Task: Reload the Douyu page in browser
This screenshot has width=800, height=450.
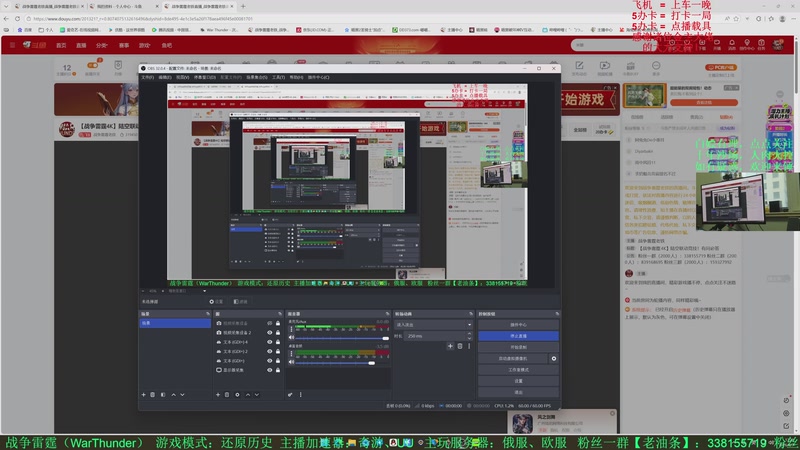Action: click(17, 18)
